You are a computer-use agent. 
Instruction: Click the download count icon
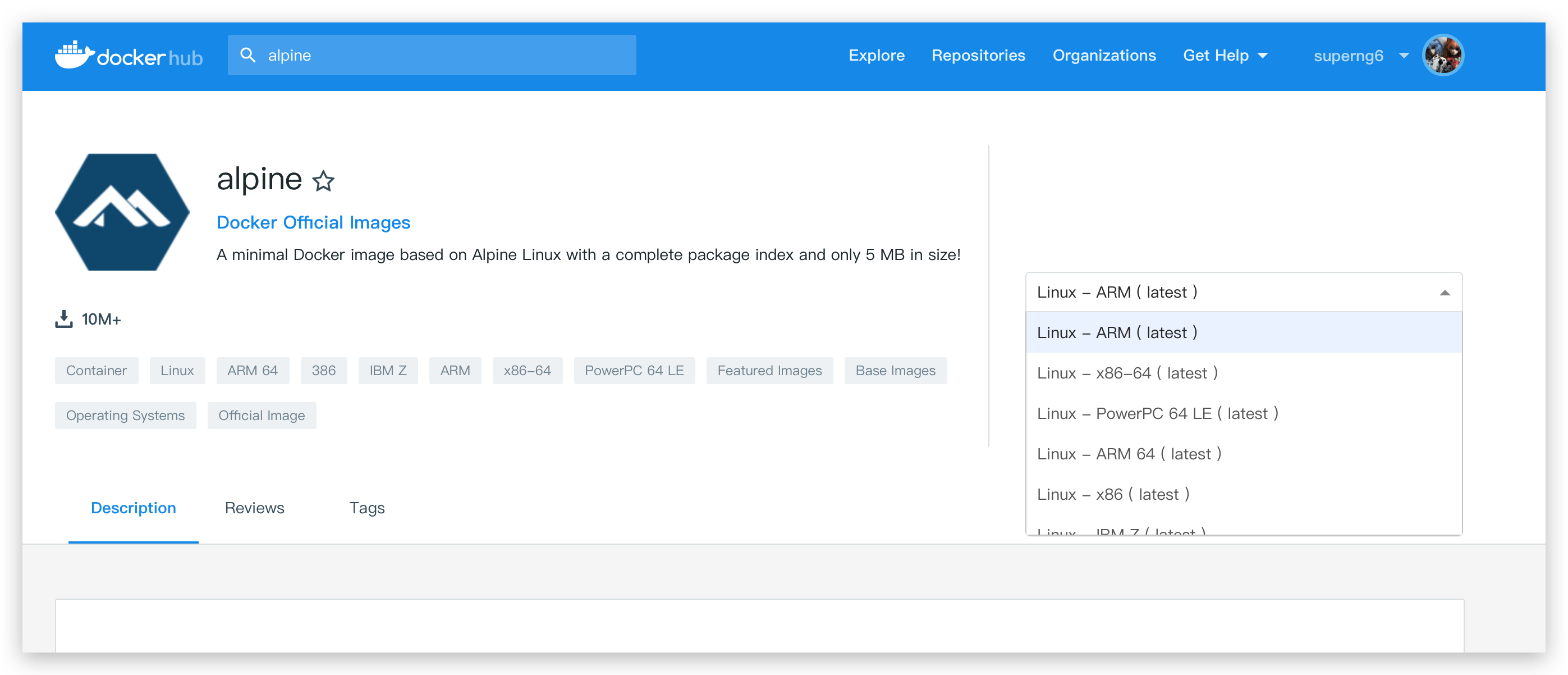[64, 318]
